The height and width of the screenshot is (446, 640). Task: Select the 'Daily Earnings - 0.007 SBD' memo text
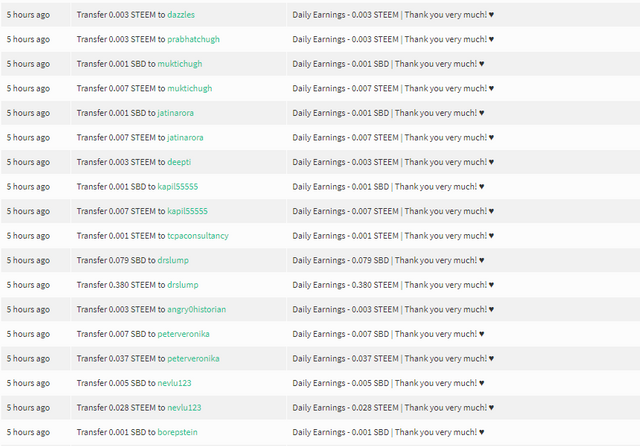[340, 334]
